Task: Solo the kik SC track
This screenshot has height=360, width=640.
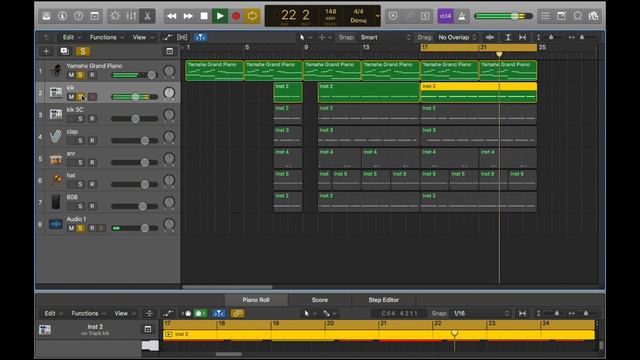Action: coord(80,119)
